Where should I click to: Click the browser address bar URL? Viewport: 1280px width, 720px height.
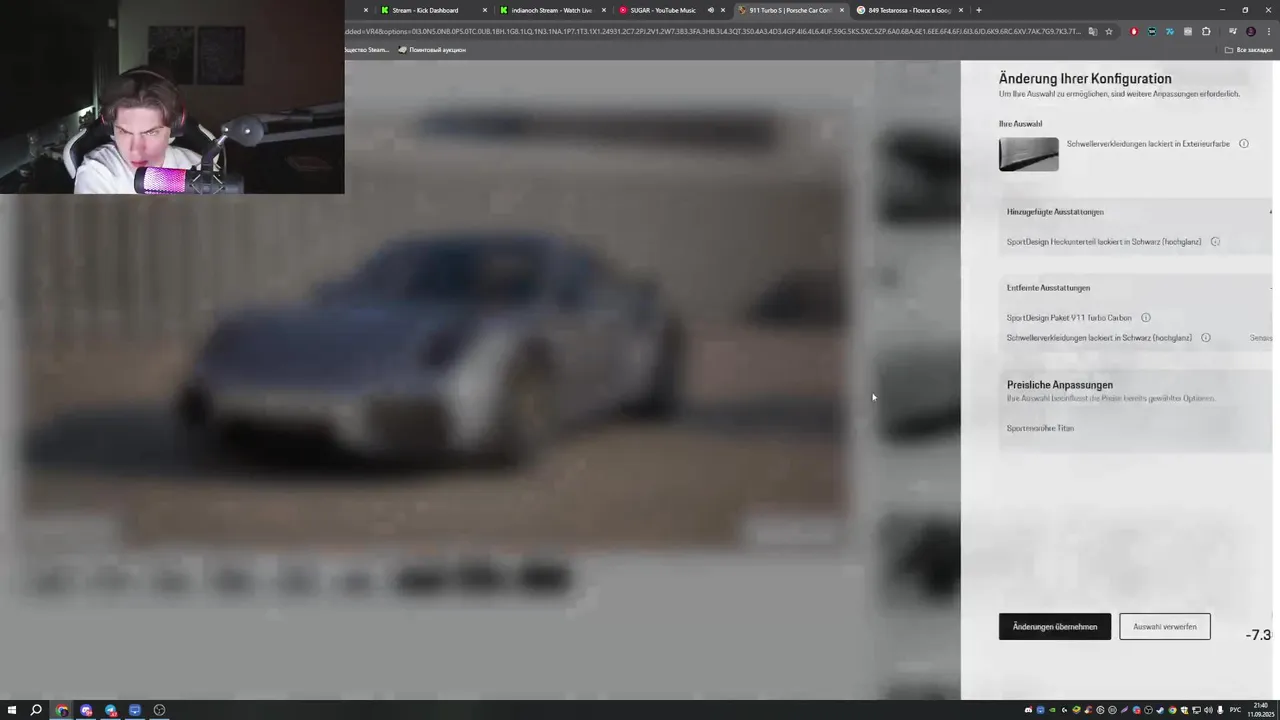[x=712, y=31]
